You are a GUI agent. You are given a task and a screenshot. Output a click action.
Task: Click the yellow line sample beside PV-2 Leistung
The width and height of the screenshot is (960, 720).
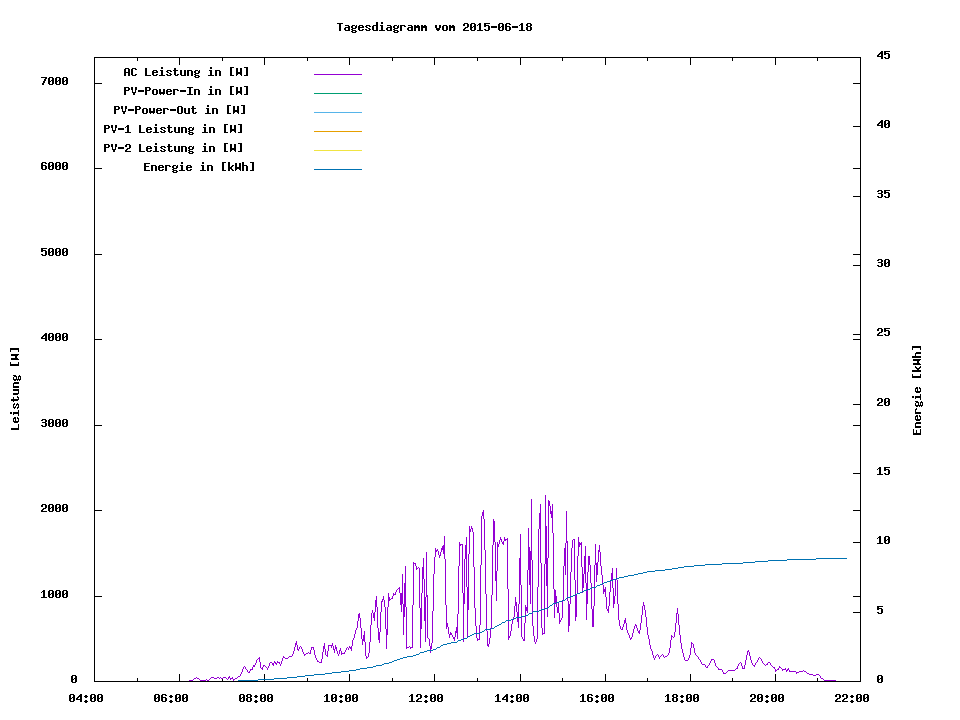[337, 150]
